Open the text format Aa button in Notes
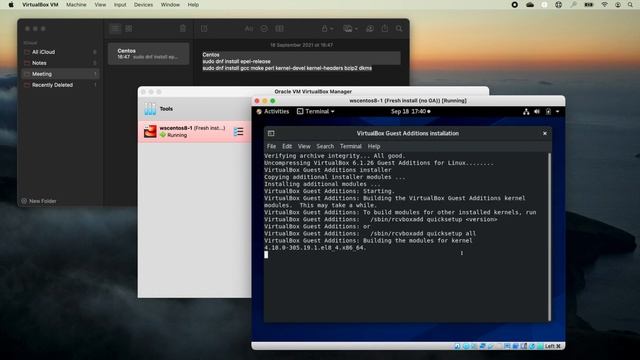Screen dimensions: 640x360 (249, 29)
